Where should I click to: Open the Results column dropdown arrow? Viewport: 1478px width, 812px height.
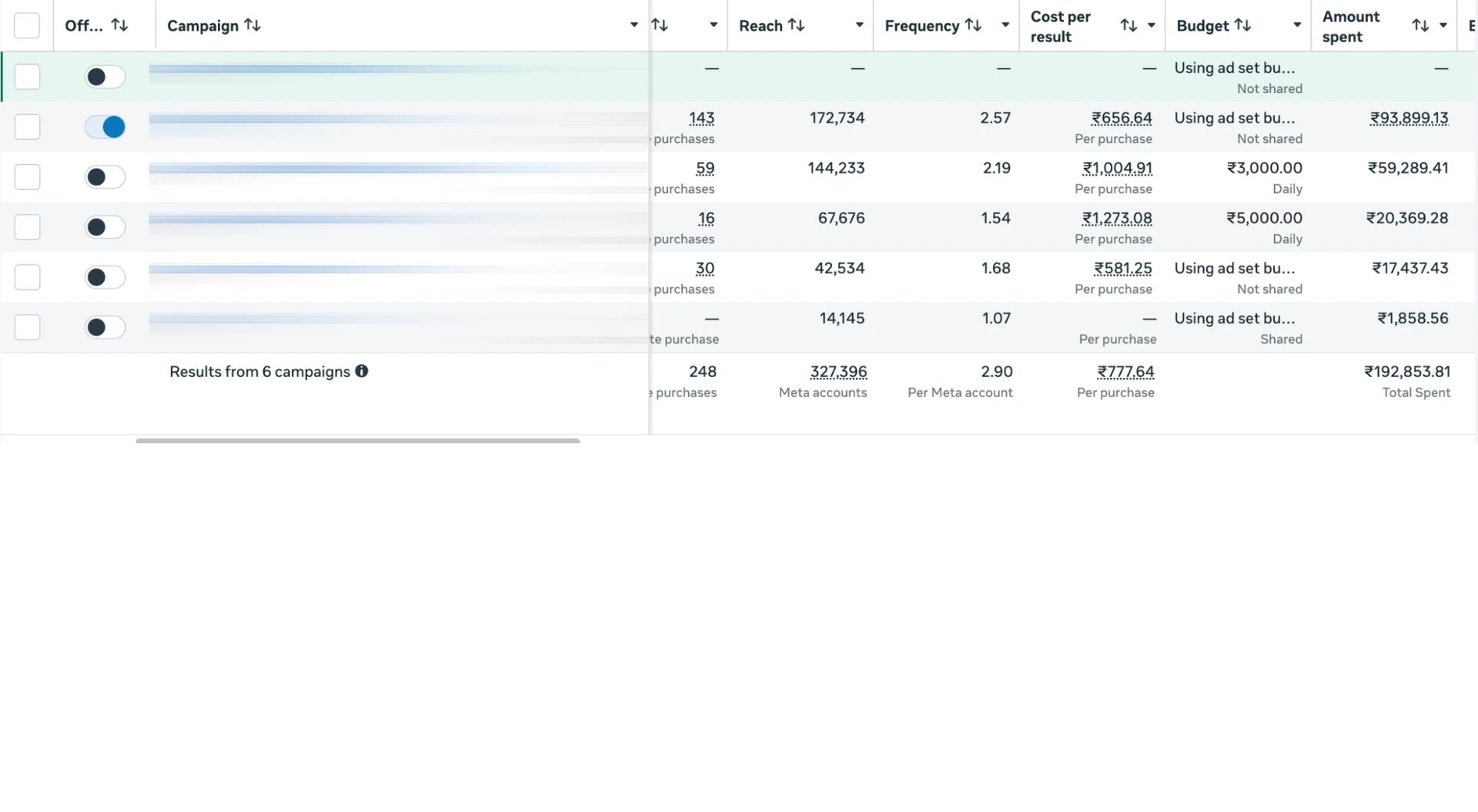click(714, 25)
